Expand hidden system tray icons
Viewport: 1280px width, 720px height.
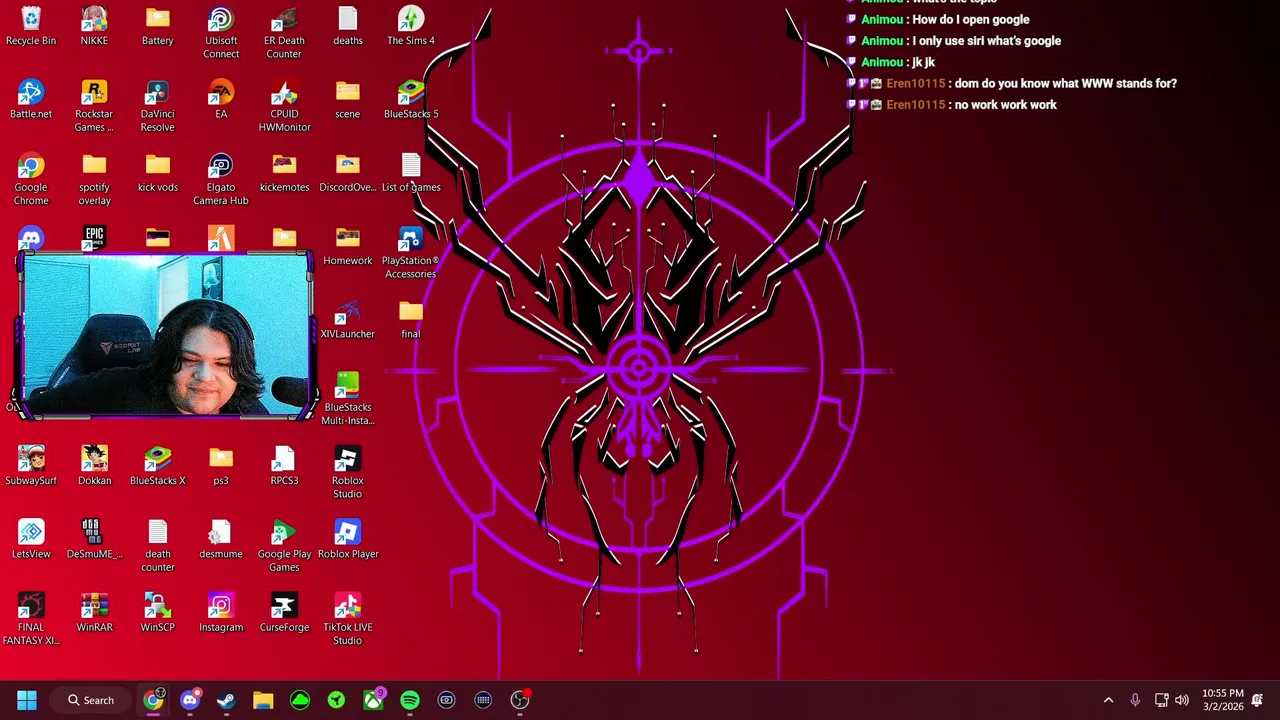click(1108, 700)
